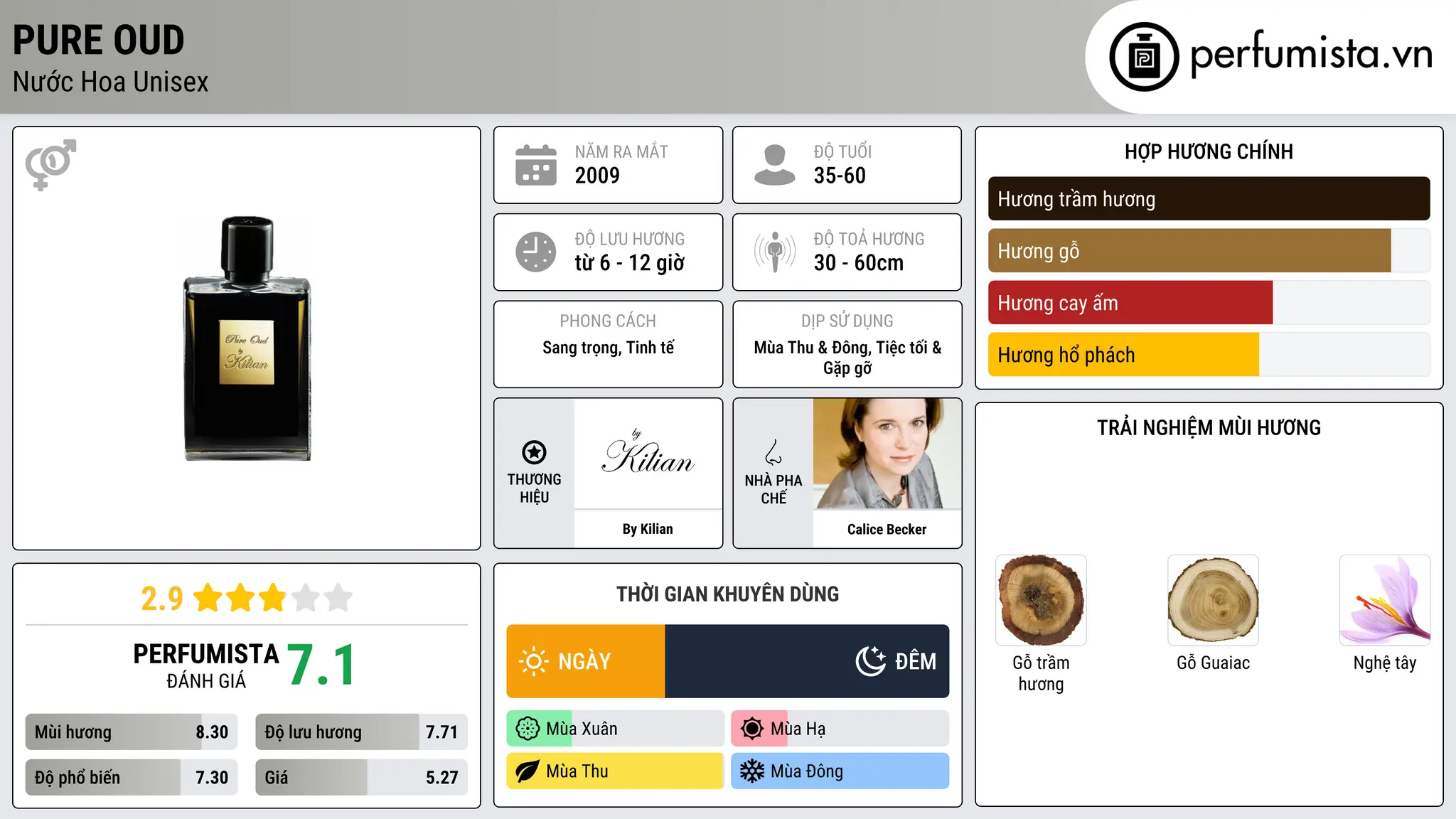1456x819 pixels.
Task: Select the sun icon next to Ngày
Action: click(533, 661)
